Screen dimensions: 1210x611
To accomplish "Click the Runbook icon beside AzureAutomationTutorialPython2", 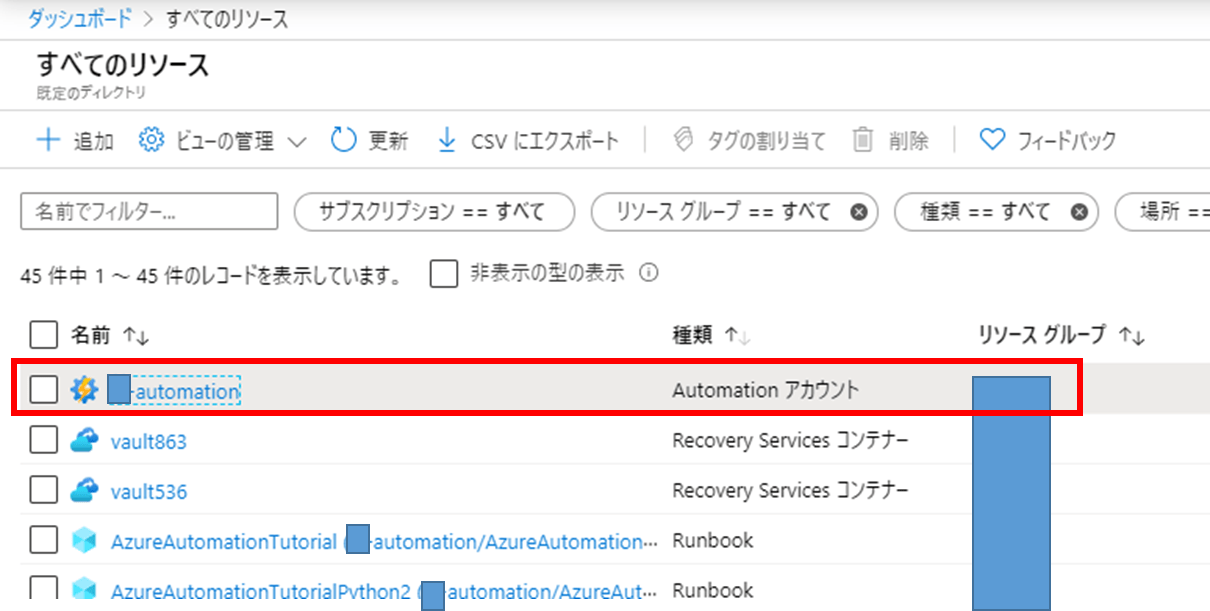I will [84, 591].
